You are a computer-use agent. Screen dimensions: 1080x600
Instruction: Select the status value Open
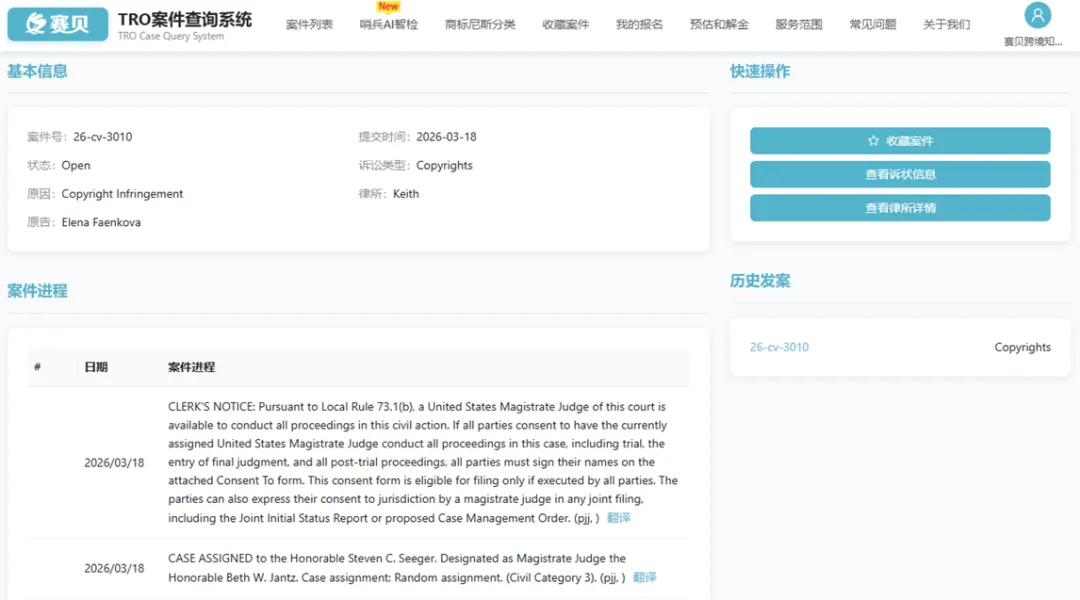[x=76, y=165]
